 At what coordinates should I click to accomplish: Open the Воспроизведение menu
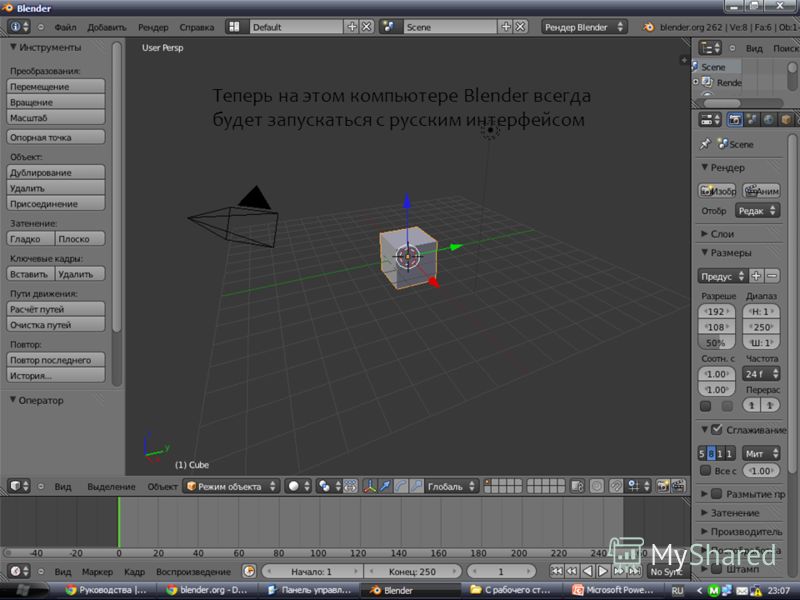[x=193, y=572]
